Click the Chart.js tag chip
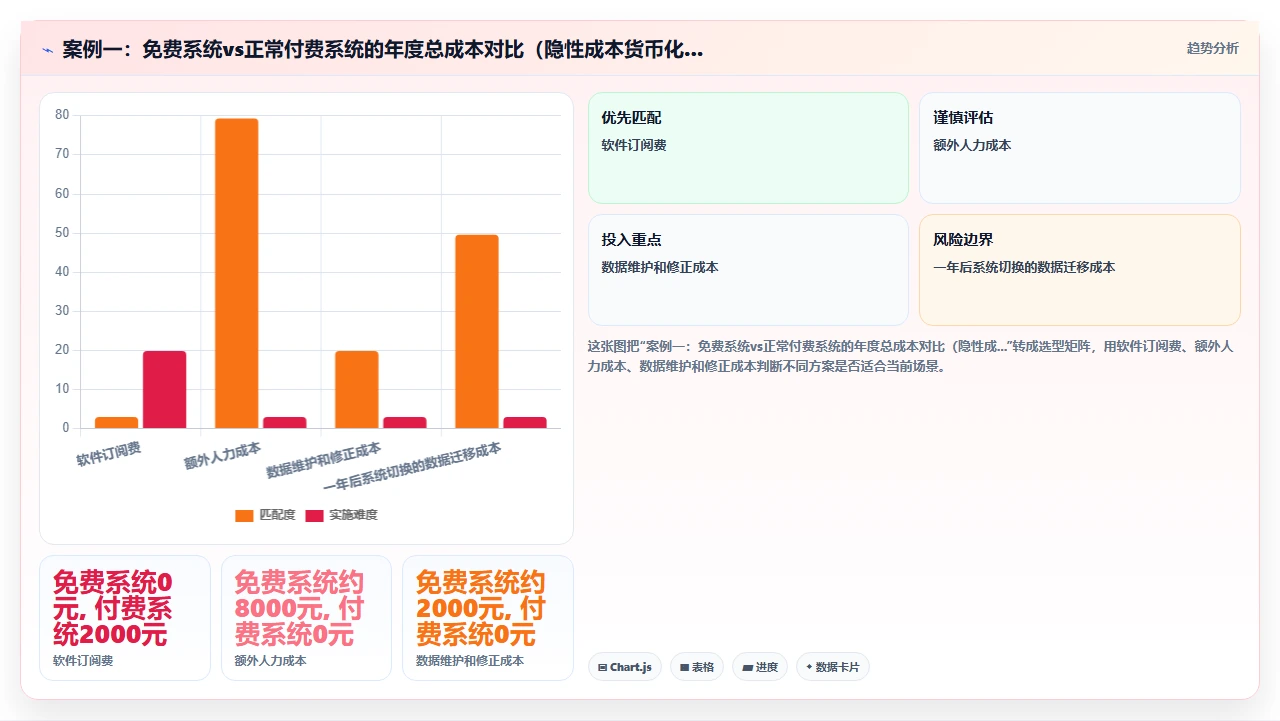 (625, 667)
